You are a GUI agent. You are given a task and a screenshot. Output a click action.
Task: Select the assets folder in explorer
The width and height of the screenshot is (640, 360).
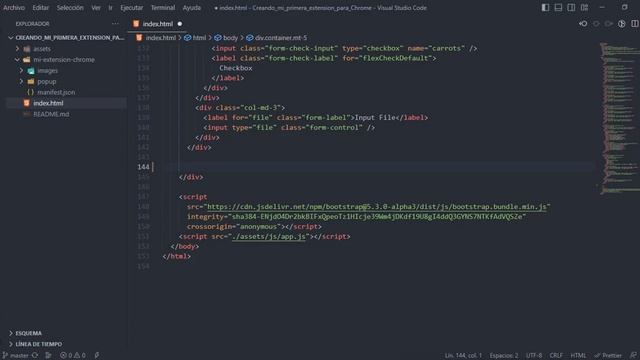(x=42, y=49)
